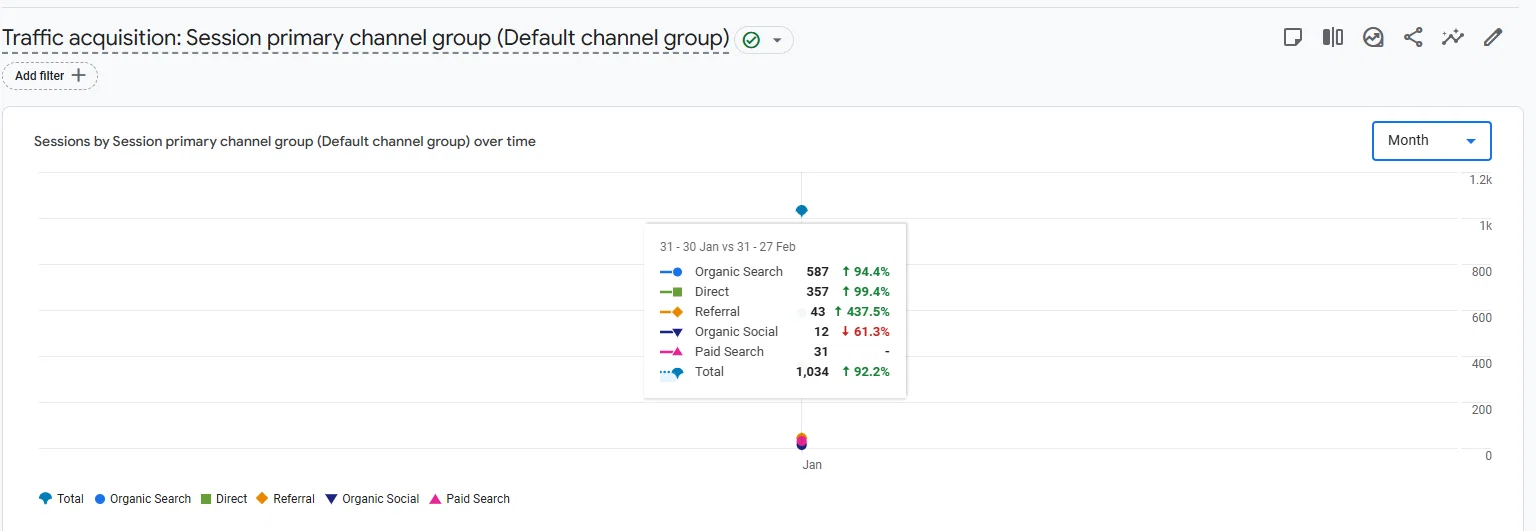The height and width of the screenshot is (531, 1536).
Task: Toggle Organic Social legend entry
Action: (372, 498)
